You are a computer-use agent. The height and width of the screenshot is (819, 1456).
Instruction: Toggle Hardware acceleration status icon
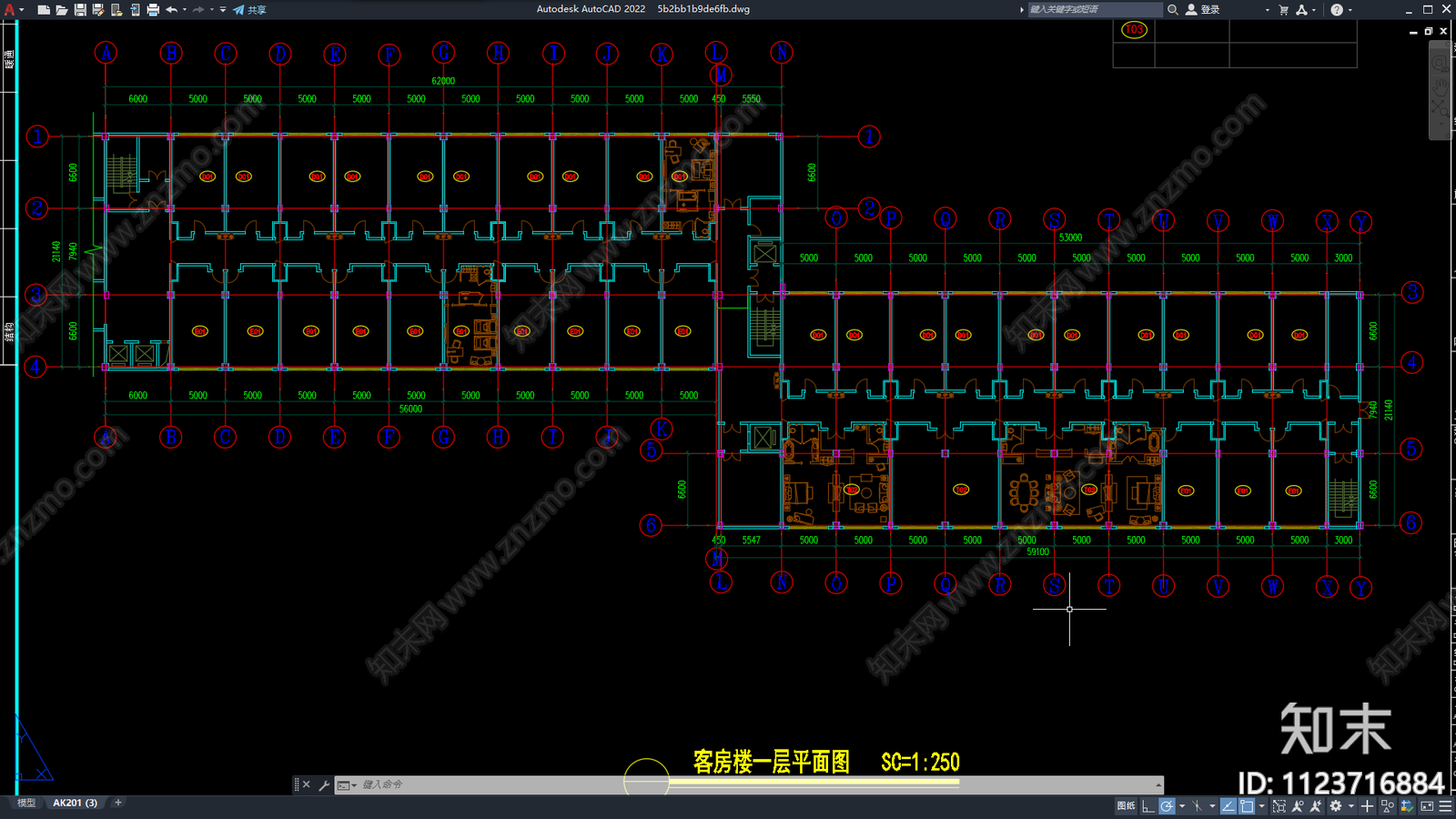pyautogui.click(x=1407, y=806)
